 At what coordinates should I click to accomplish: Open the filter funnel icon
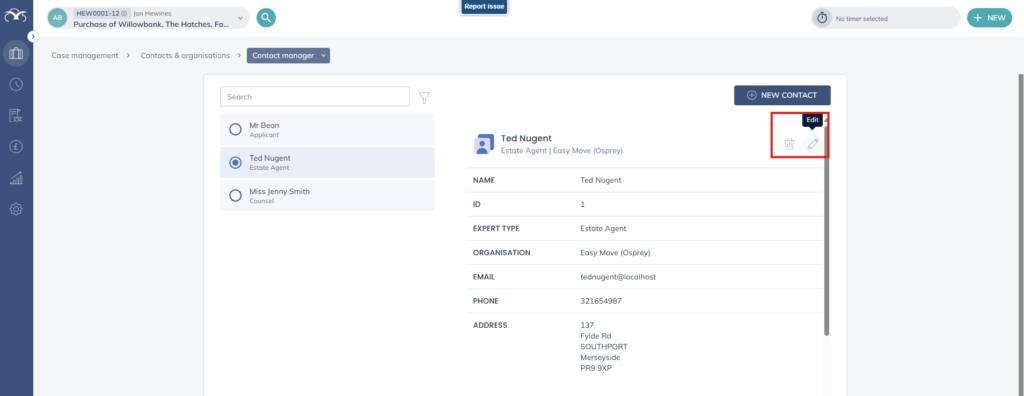coord(424,98)
